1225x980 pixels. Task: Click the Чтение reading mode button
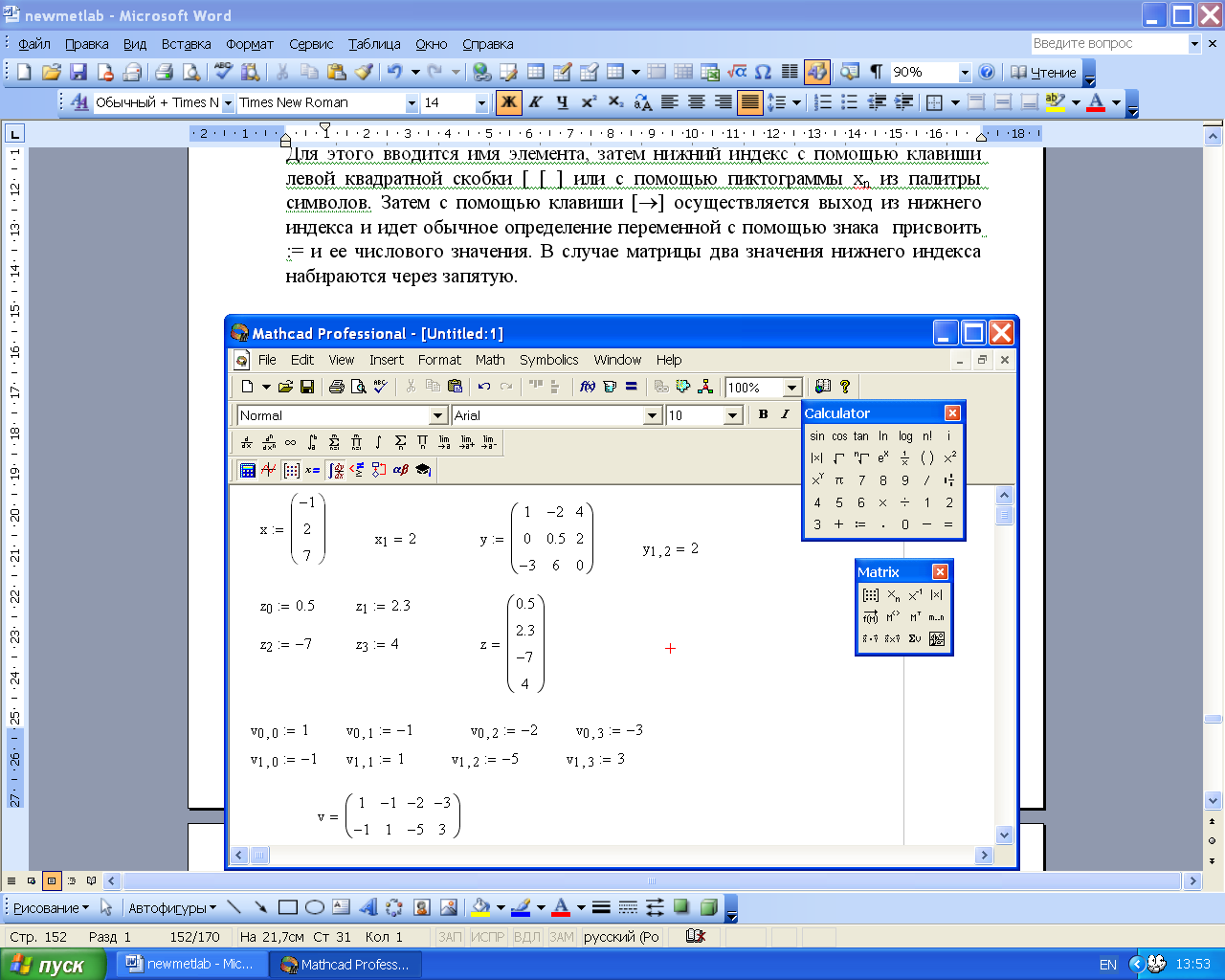1043,72
